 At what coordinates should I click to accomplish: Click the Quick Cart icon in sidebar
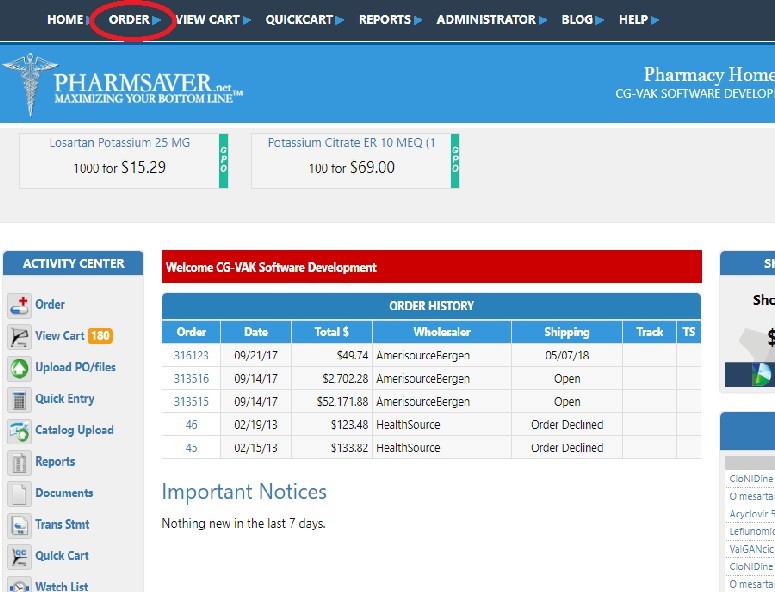pos(19,557)
